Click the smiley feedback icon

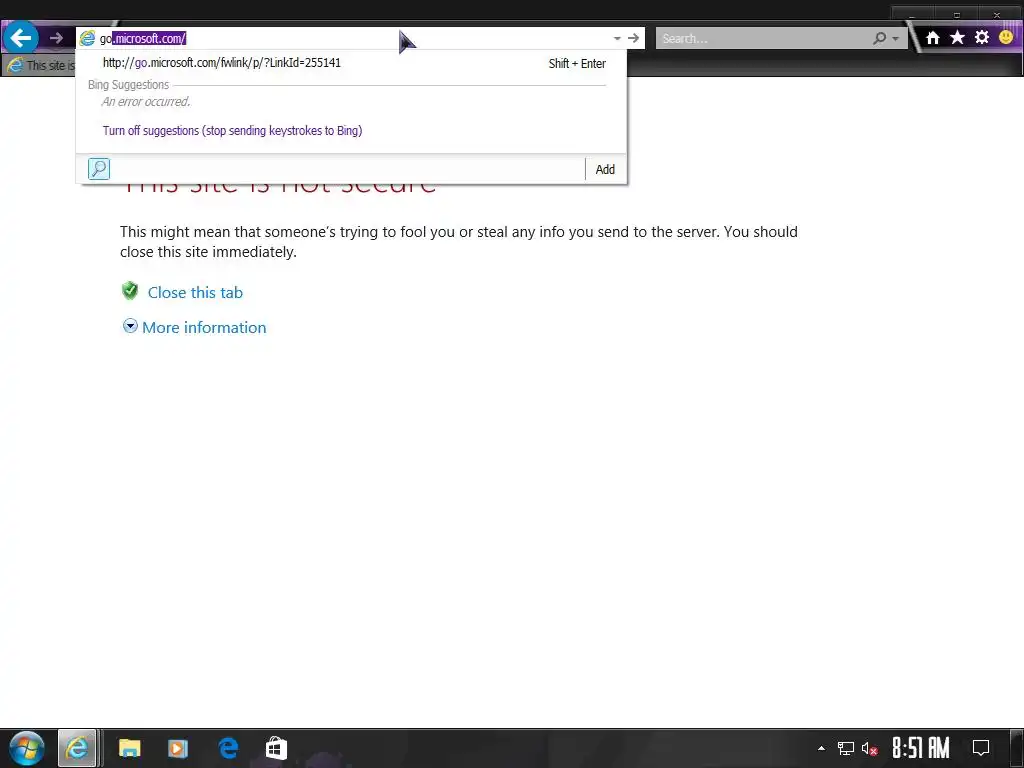pos(1006,37)
